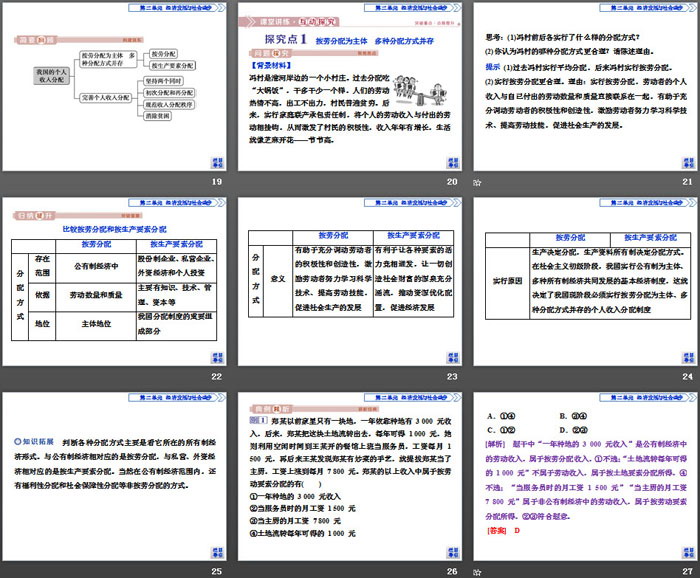Click the 消除贫困 node on slide 19
The height and width of the screenshot is (578, 700).
(157, 116)
